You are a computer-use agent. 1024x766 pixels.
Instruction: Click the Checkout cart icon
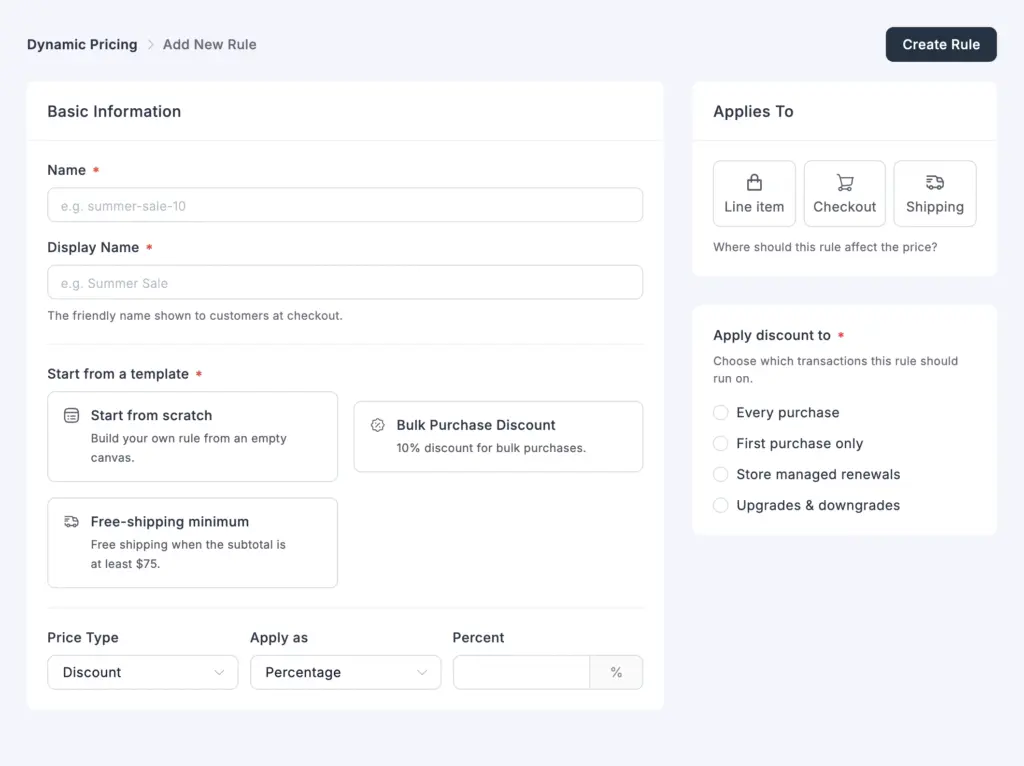tap(844, 182)
